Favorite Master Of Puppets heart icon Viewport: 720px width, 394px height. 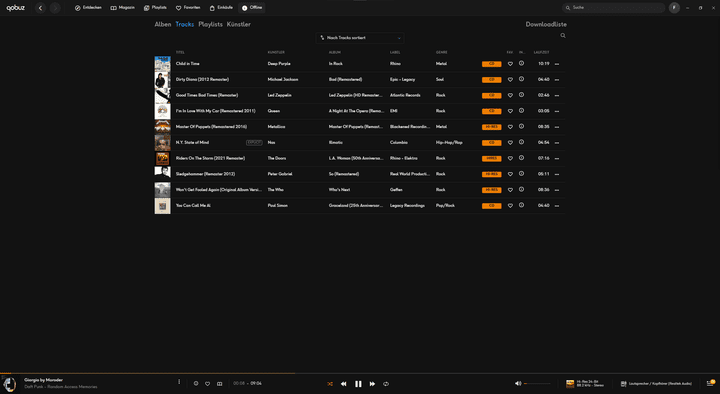point(510,127)
